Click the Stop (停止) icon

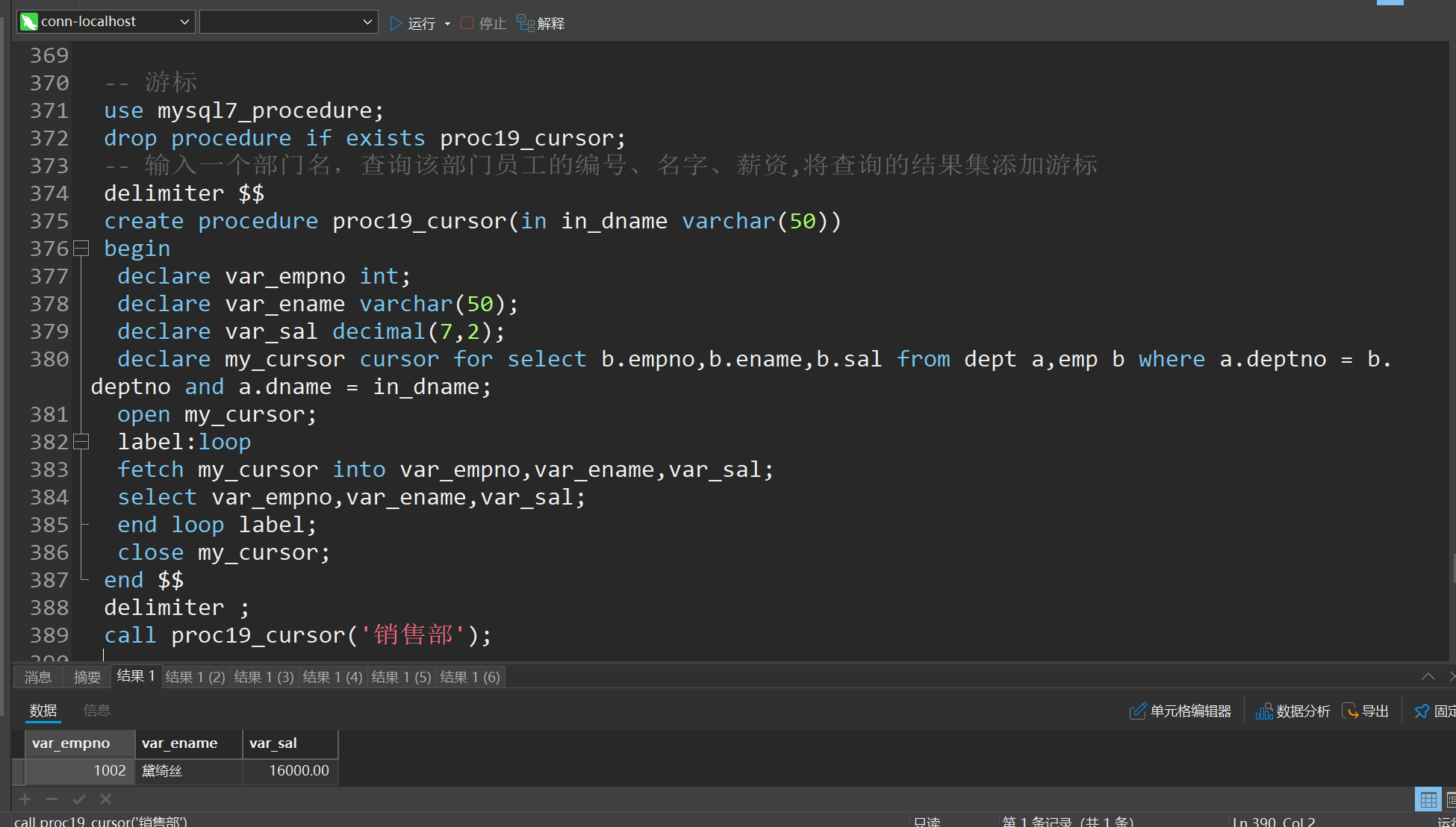point(467,23)
